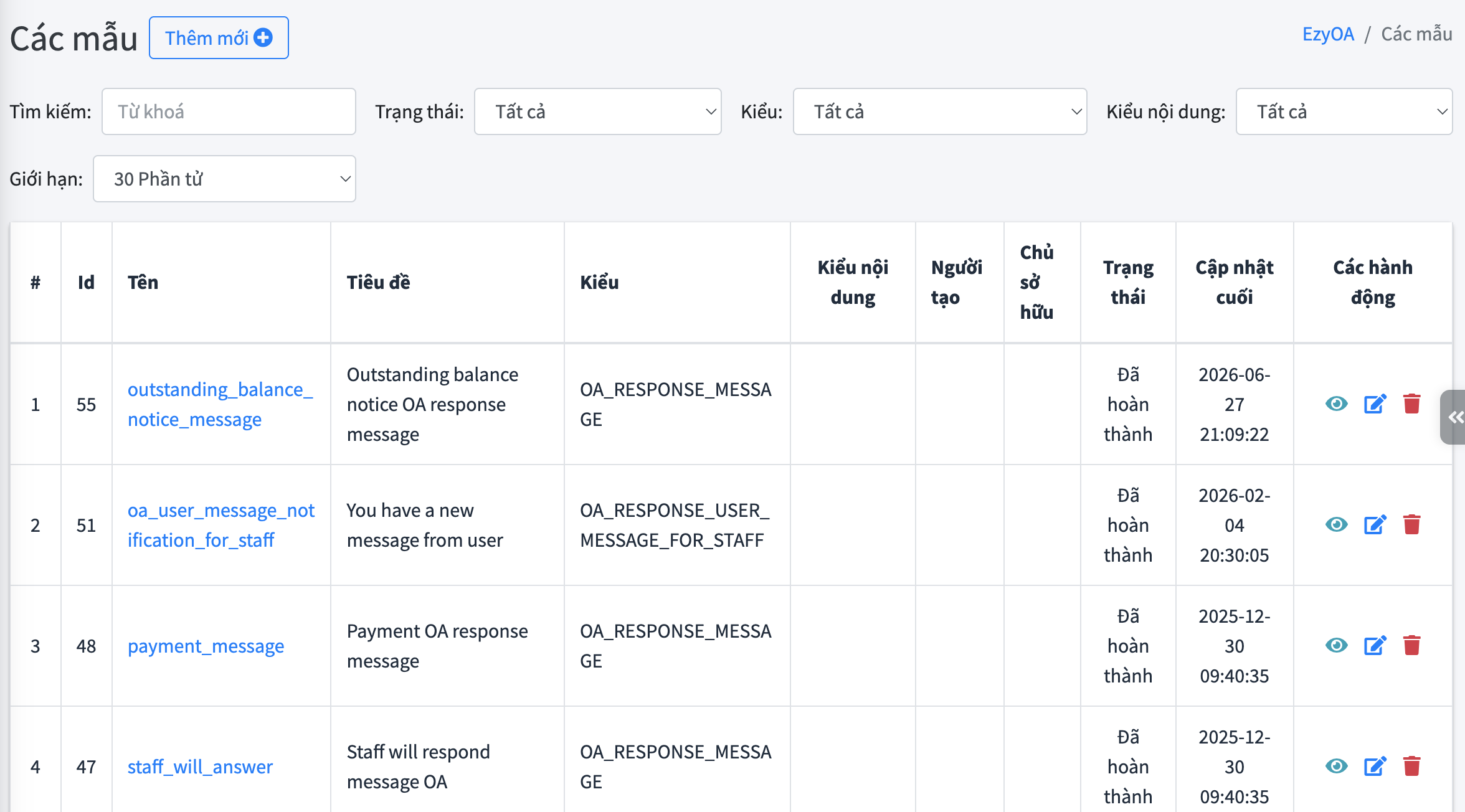Select the OA_RESPONSE_USER_MESSAGE_FOR_STAFF type cell
Image resolution: width=1465 pixels, height=812 pixels.
[x=677, y=525]
